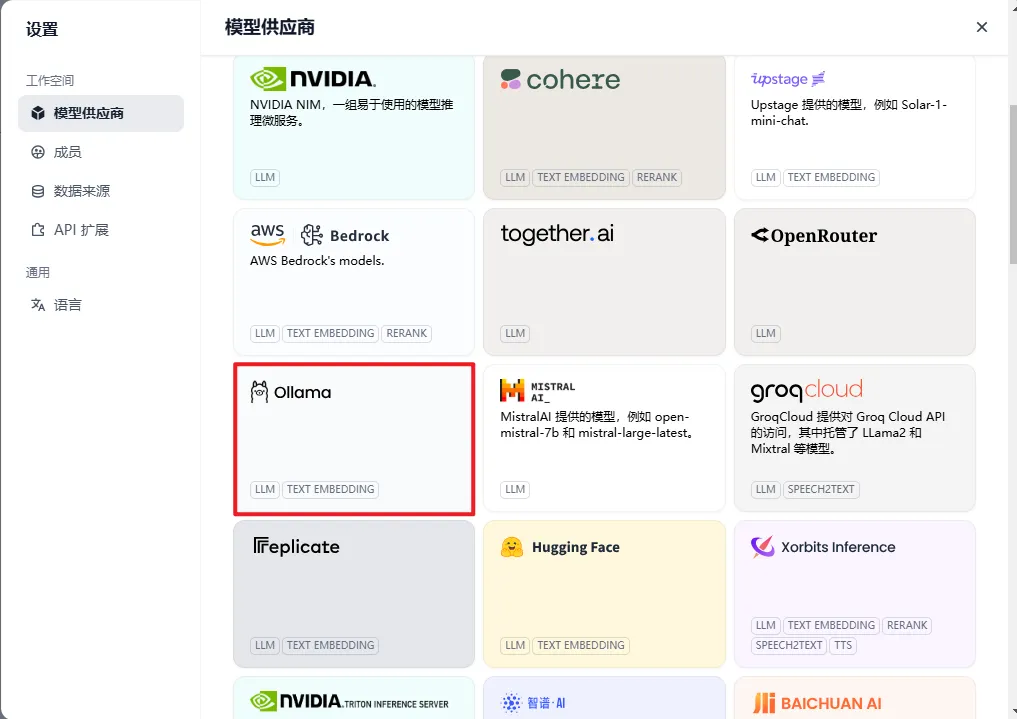1017x719 pixels.
Task: Click the Mistral AI logo icon
Action: 512,391
